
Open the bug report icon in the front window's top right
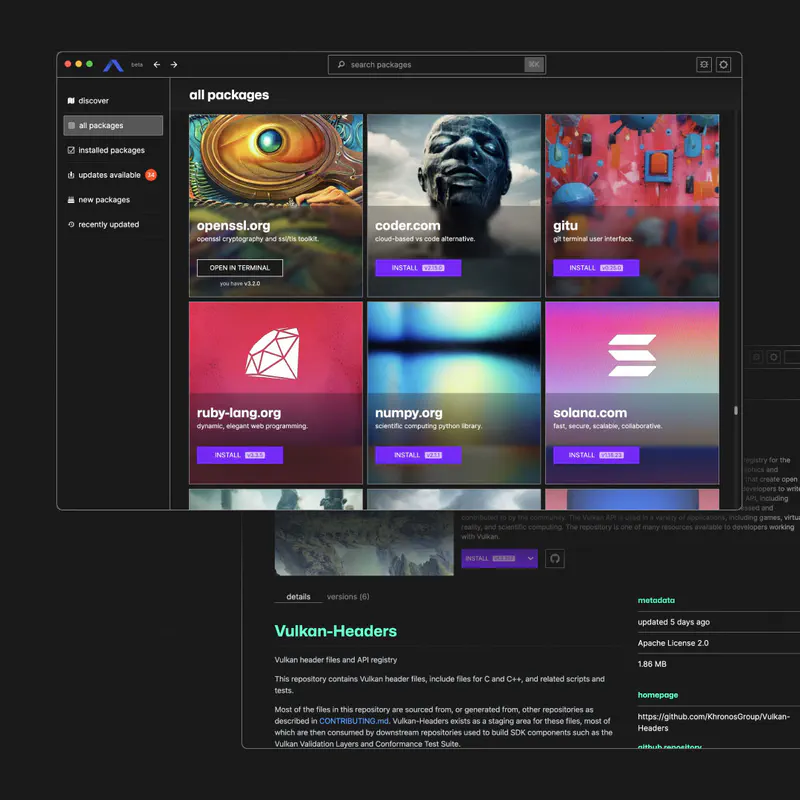coord(704,65)
